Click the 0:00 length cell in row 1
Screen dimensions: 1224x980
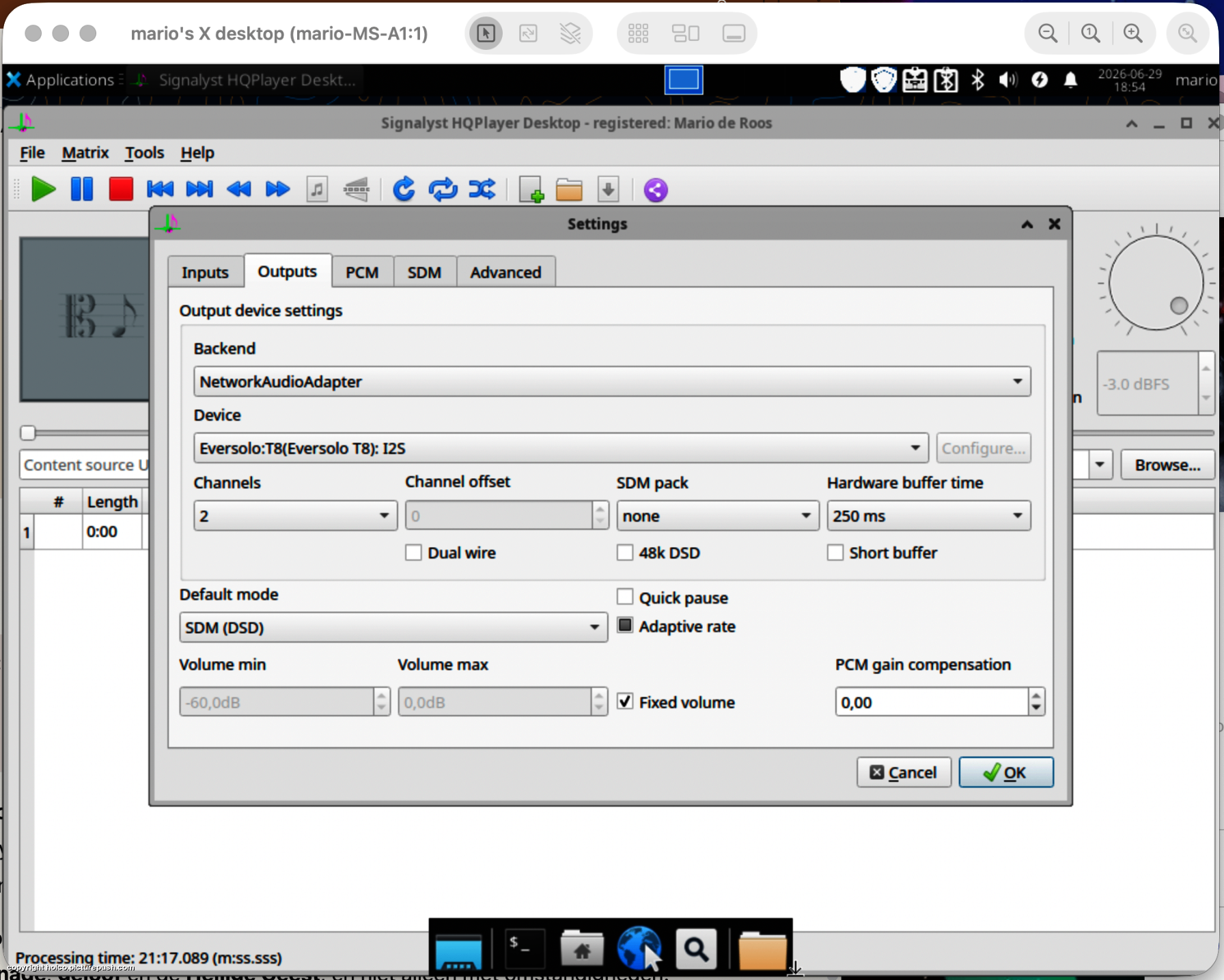coord(112,531)
